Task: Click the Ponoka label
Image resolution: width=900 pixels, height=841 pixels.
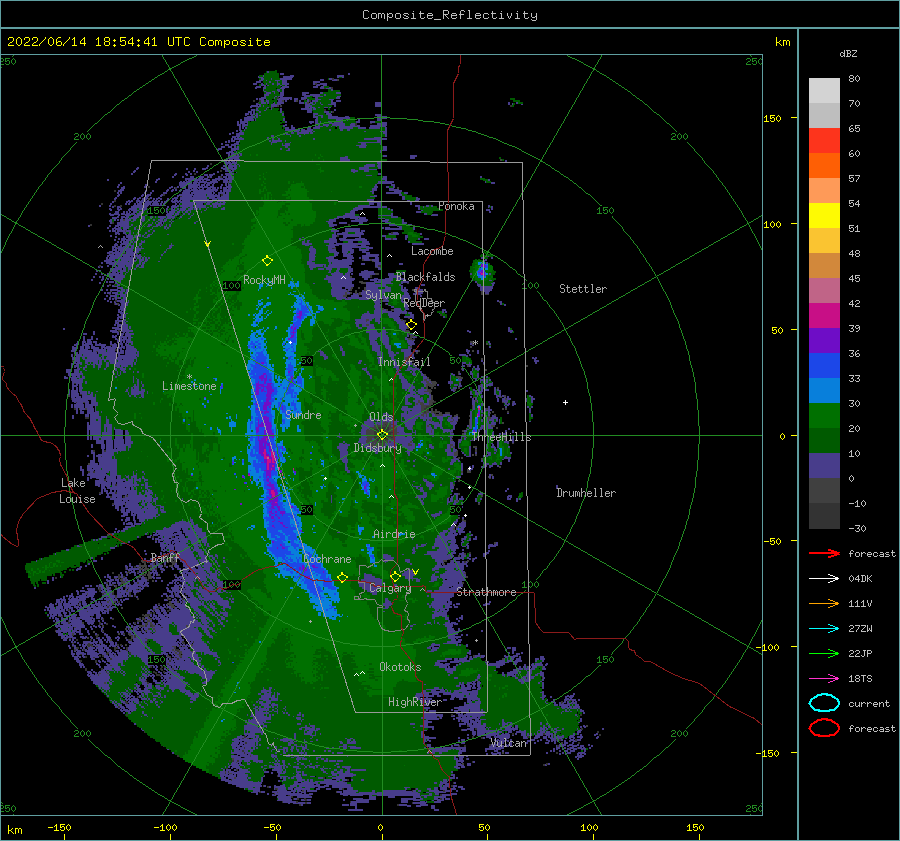Action: [456, 206]
